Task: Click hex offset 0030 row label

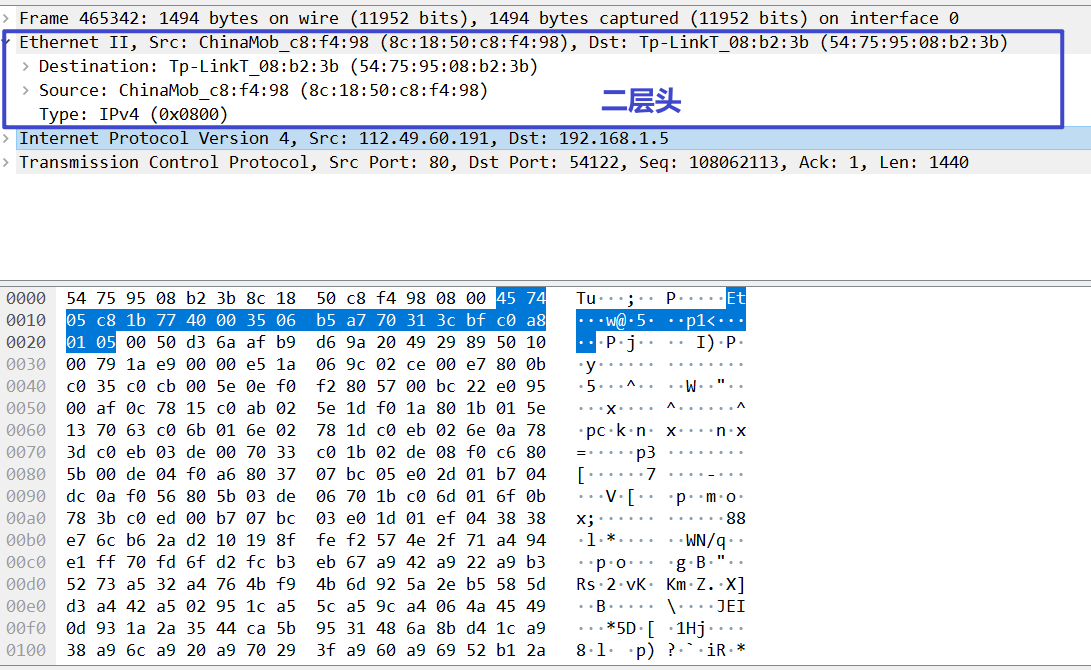Action: tap(26, 365)
